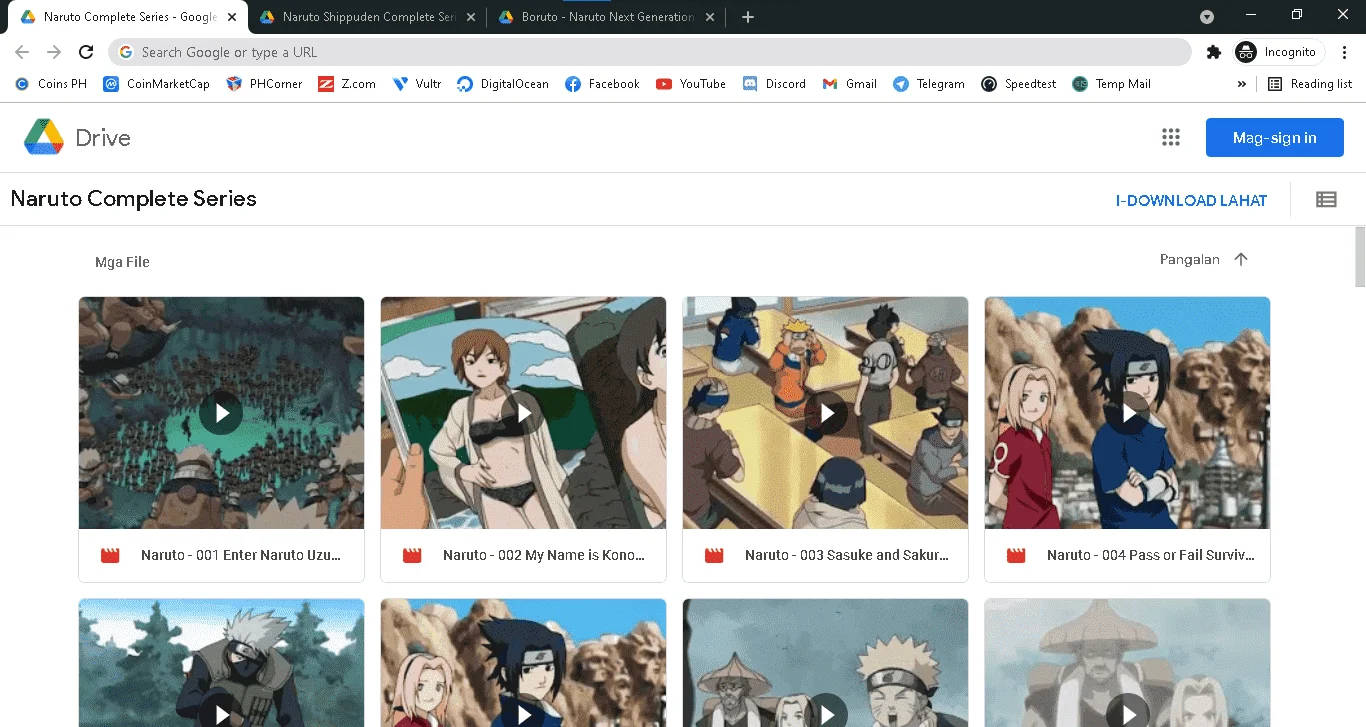1366x727 pixels.
Task: Open Discord bookmark
Action: click(x=774, y=84)
